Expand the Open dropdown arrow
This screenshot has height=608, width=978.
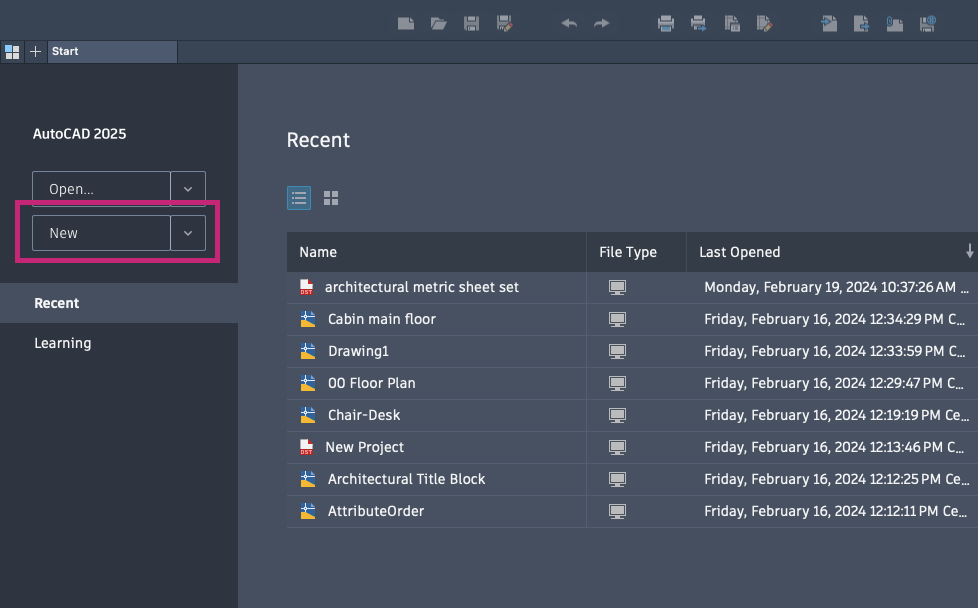tap(188, 189)
